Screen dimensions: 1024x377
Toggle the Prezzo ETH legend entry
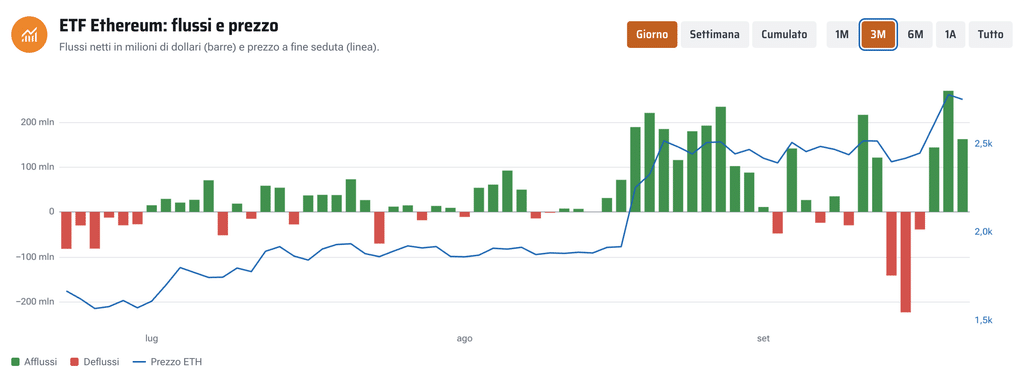(x=167, y=362)
